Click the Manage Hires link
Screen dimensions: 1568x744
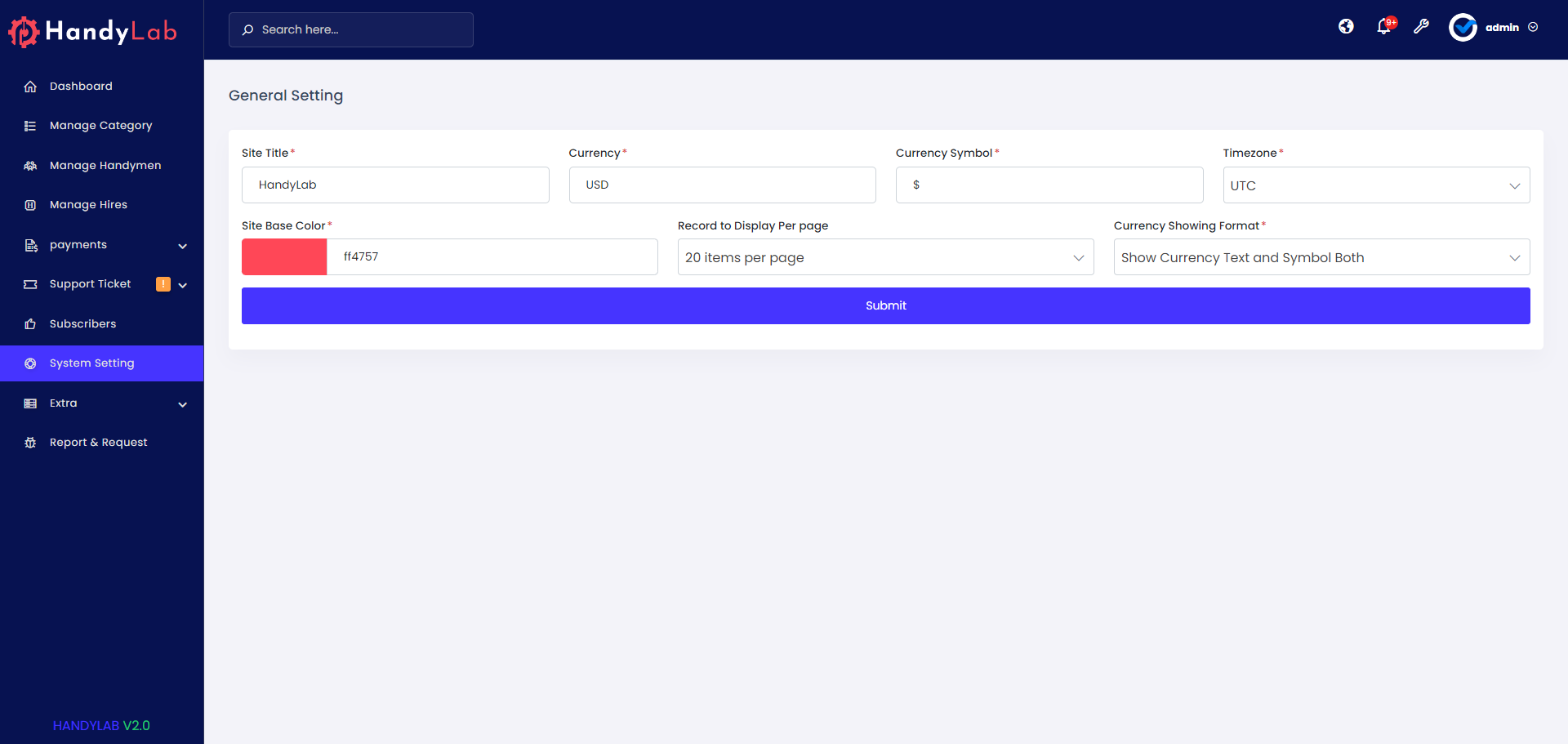point(87,204)
